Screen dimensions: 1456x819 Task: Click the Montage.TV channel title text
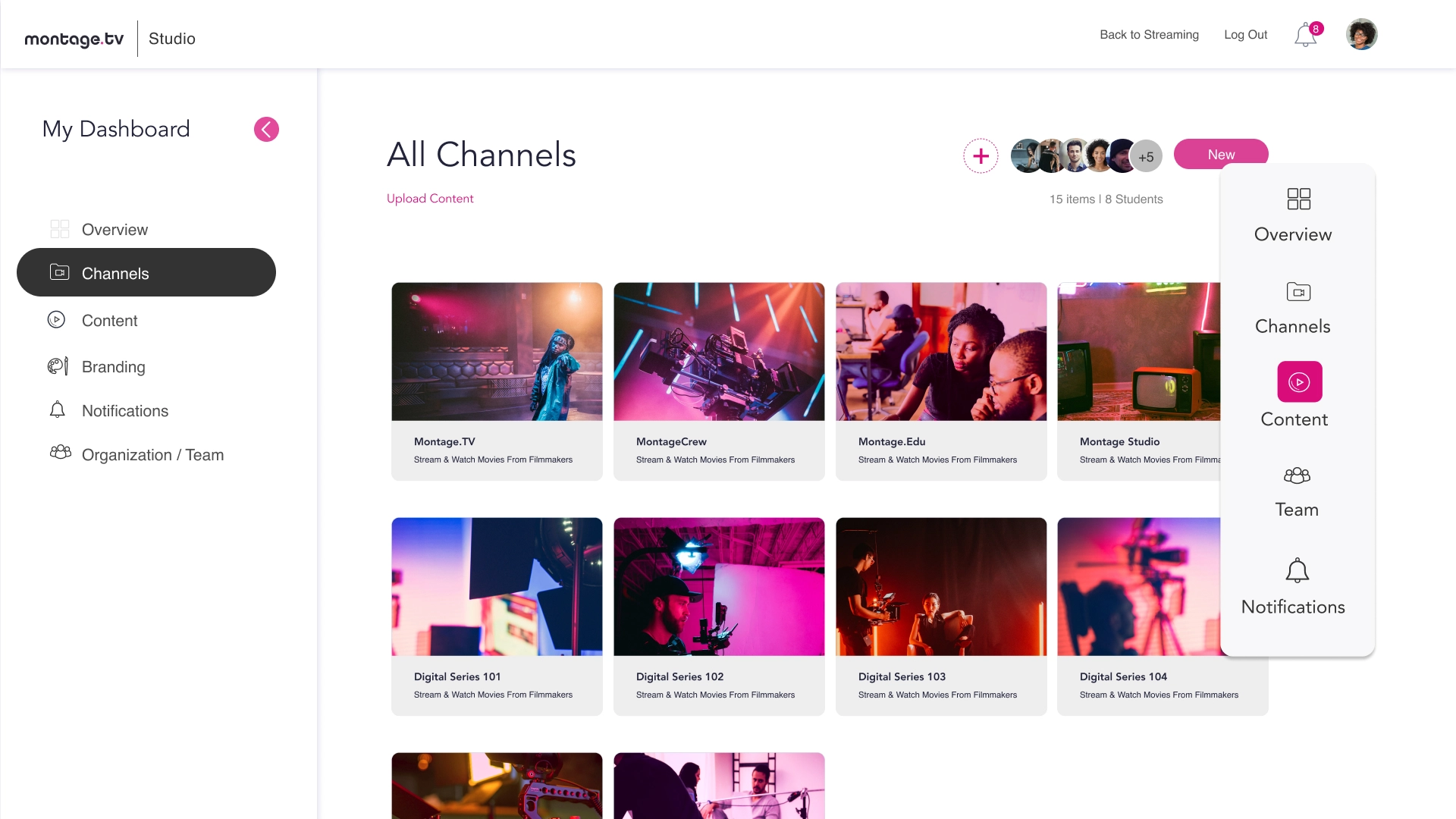[444, 441]
